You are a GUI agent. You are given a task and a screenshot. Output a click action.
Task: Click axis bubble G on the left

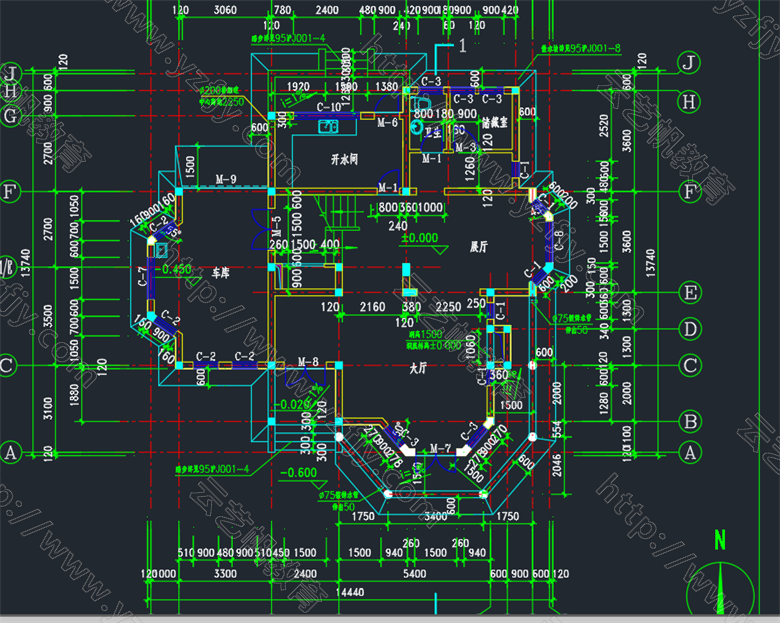click(x=10, y=116)
